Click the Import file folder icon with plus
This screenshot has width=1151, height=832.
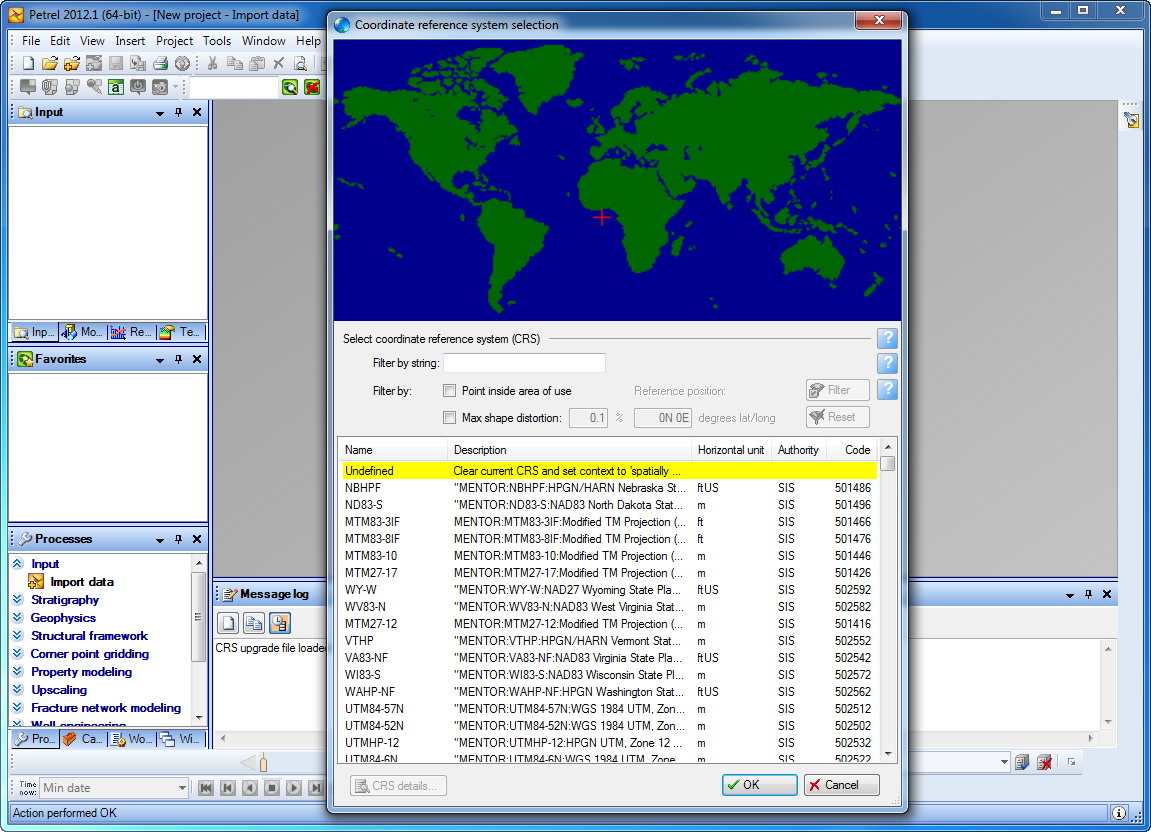[x=71, y=64]
